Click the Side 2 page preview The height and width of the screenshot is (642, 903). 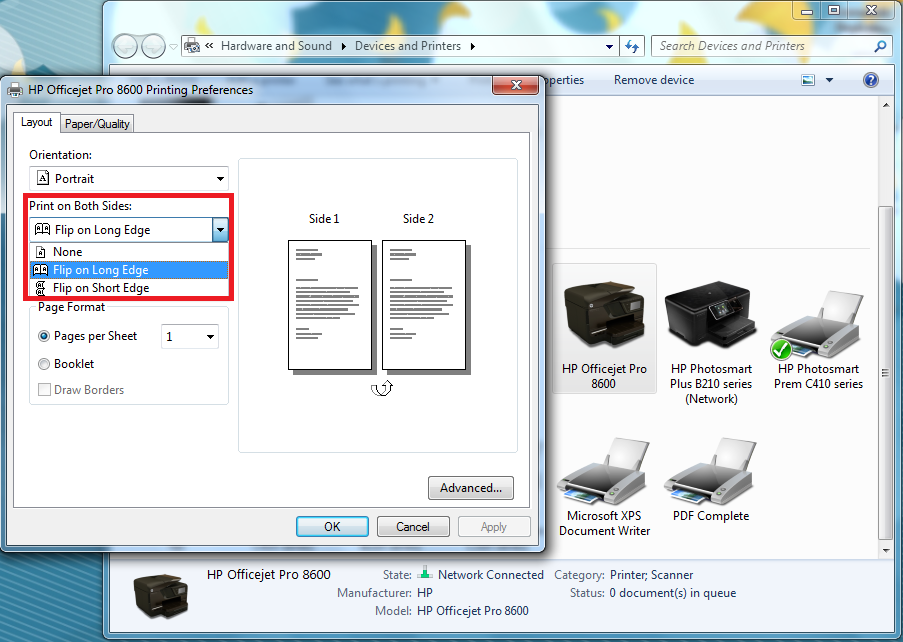[424, 305]
